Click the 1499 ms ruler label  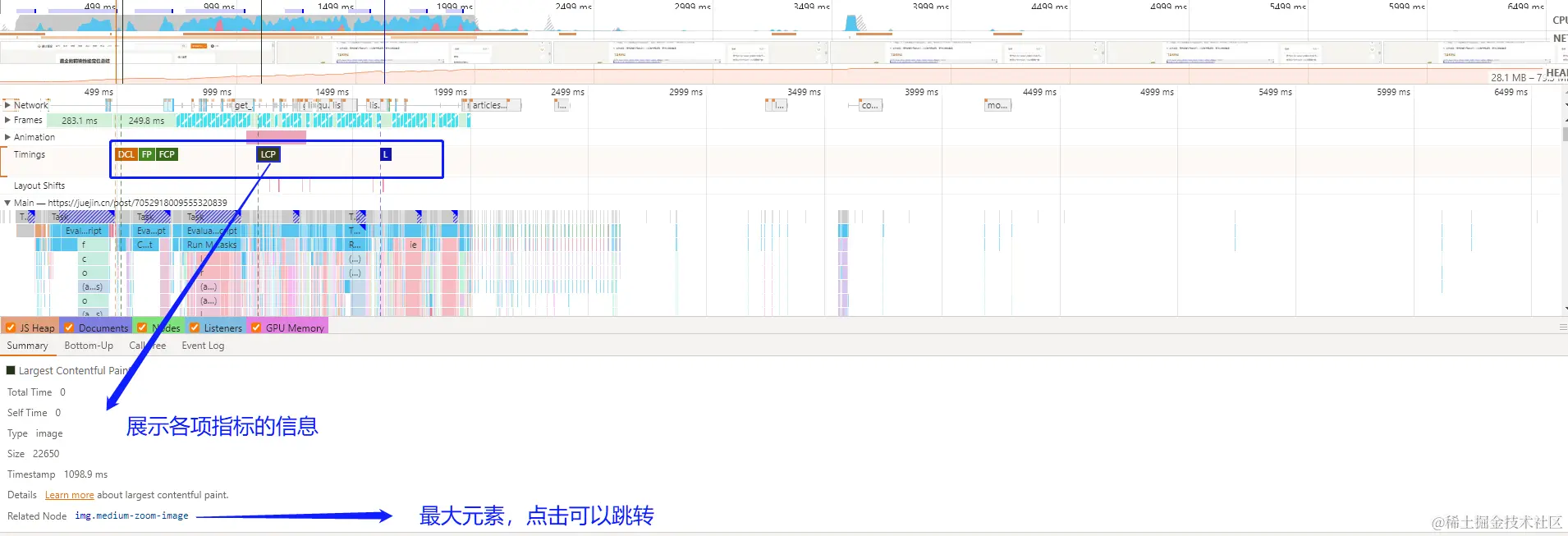pos(332,92)
